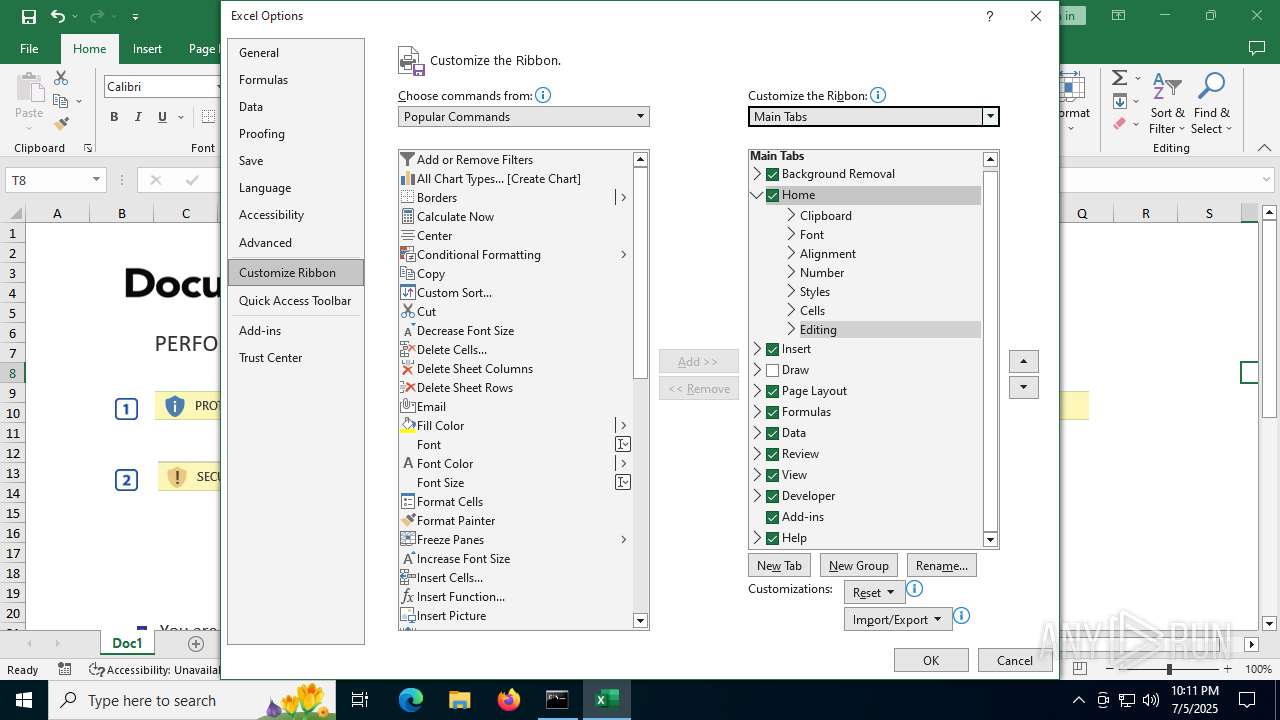The height and width of the screenshot is (720, 1280).
Task: Click info icon next to Reset button
Action: (914, 590)
